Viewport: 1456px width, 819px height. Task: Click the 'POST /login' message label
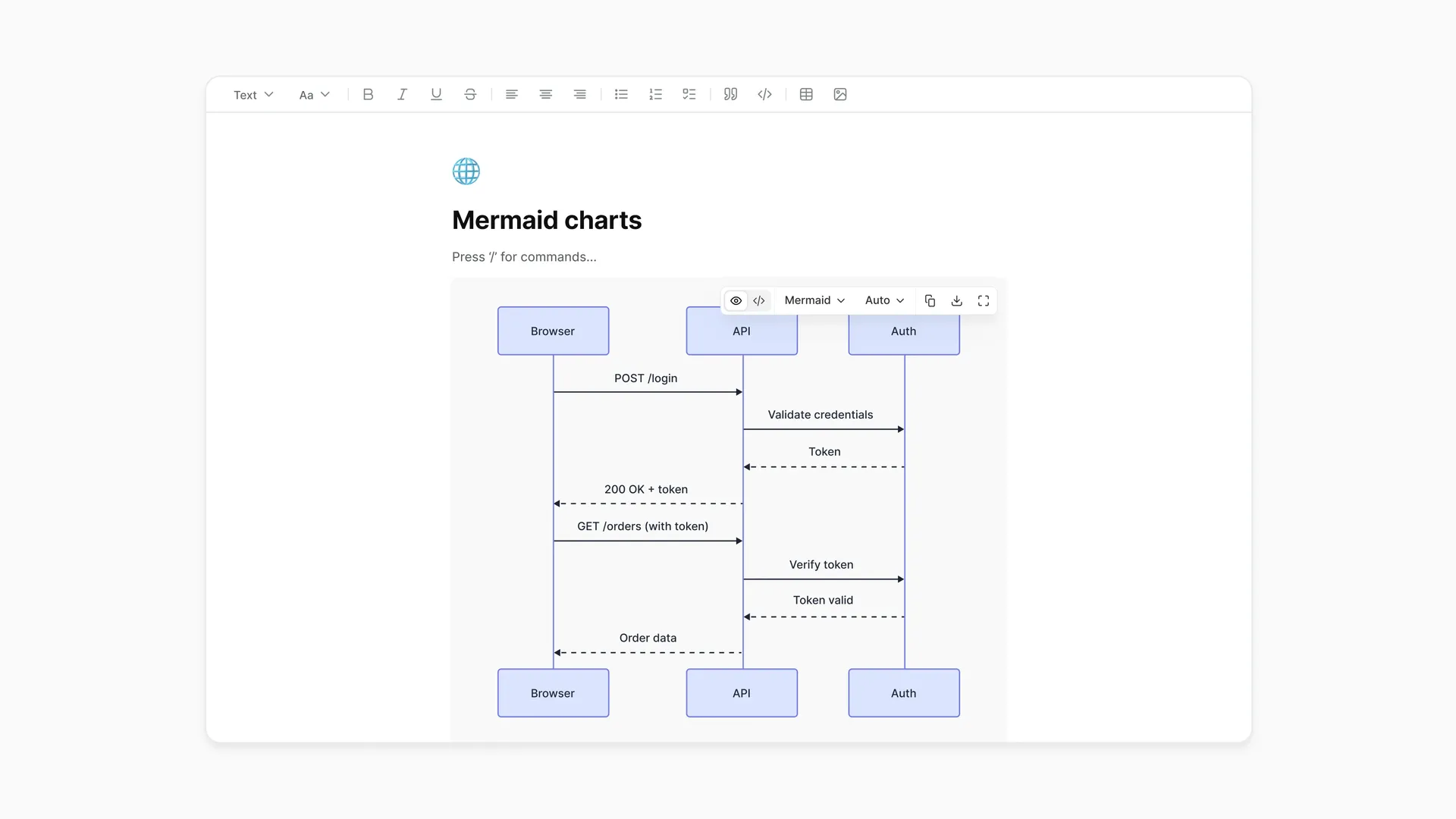(x=646, y=378)
